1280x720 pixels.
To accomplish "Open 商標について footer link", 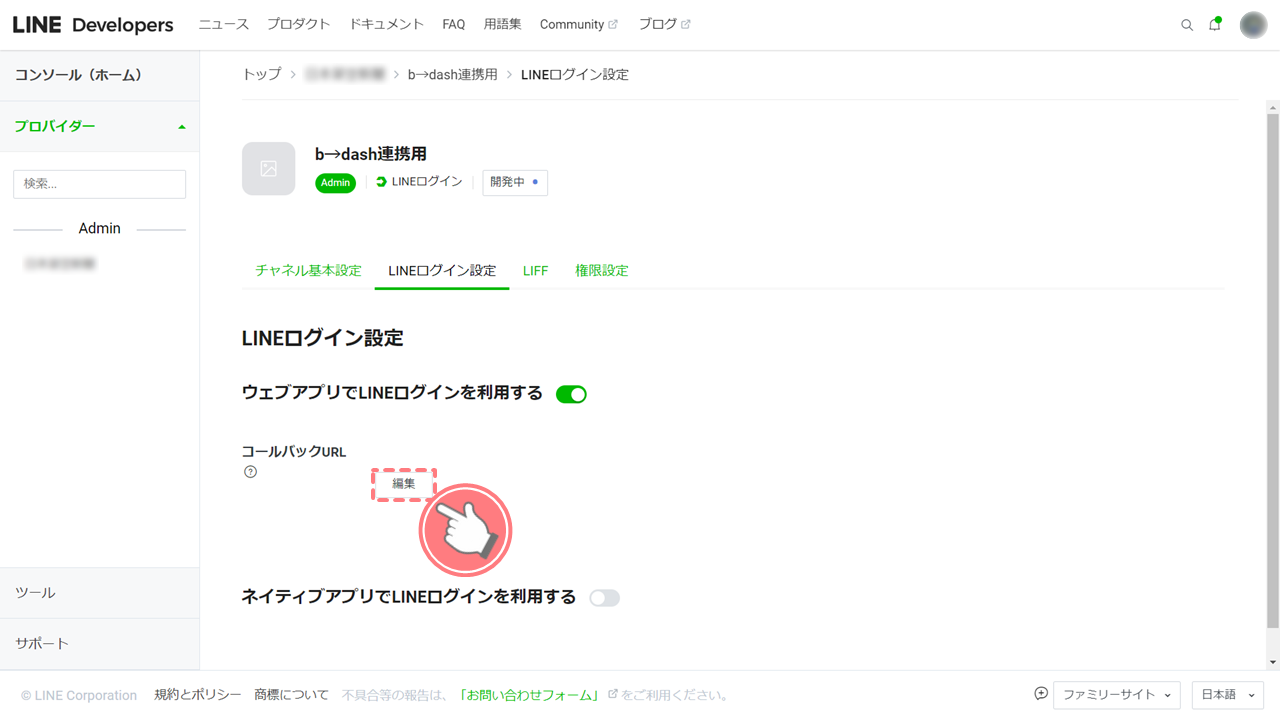I will pyautogui.click(x=291, y=695).
